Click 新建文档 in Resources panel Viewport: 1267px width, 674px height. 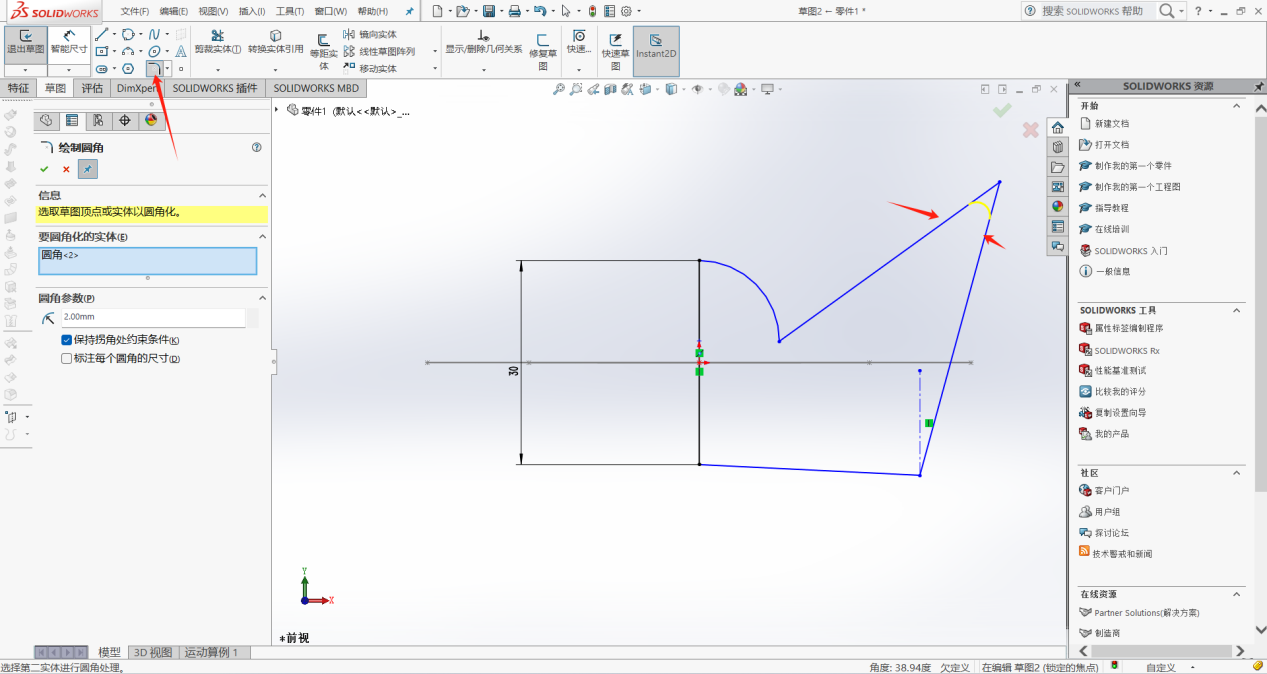coord(1104,124)
